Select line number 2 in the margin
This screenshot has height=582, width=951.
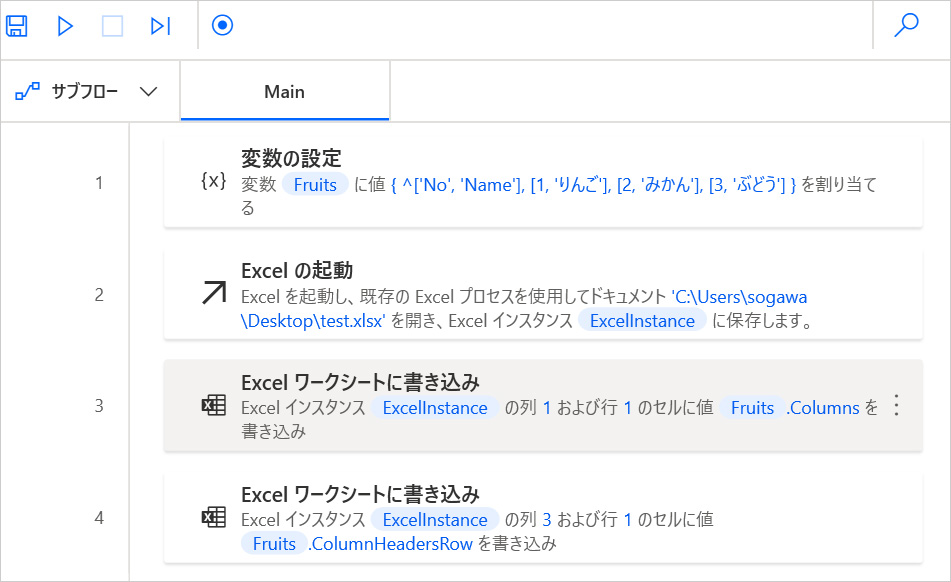[x=99, y=295]
